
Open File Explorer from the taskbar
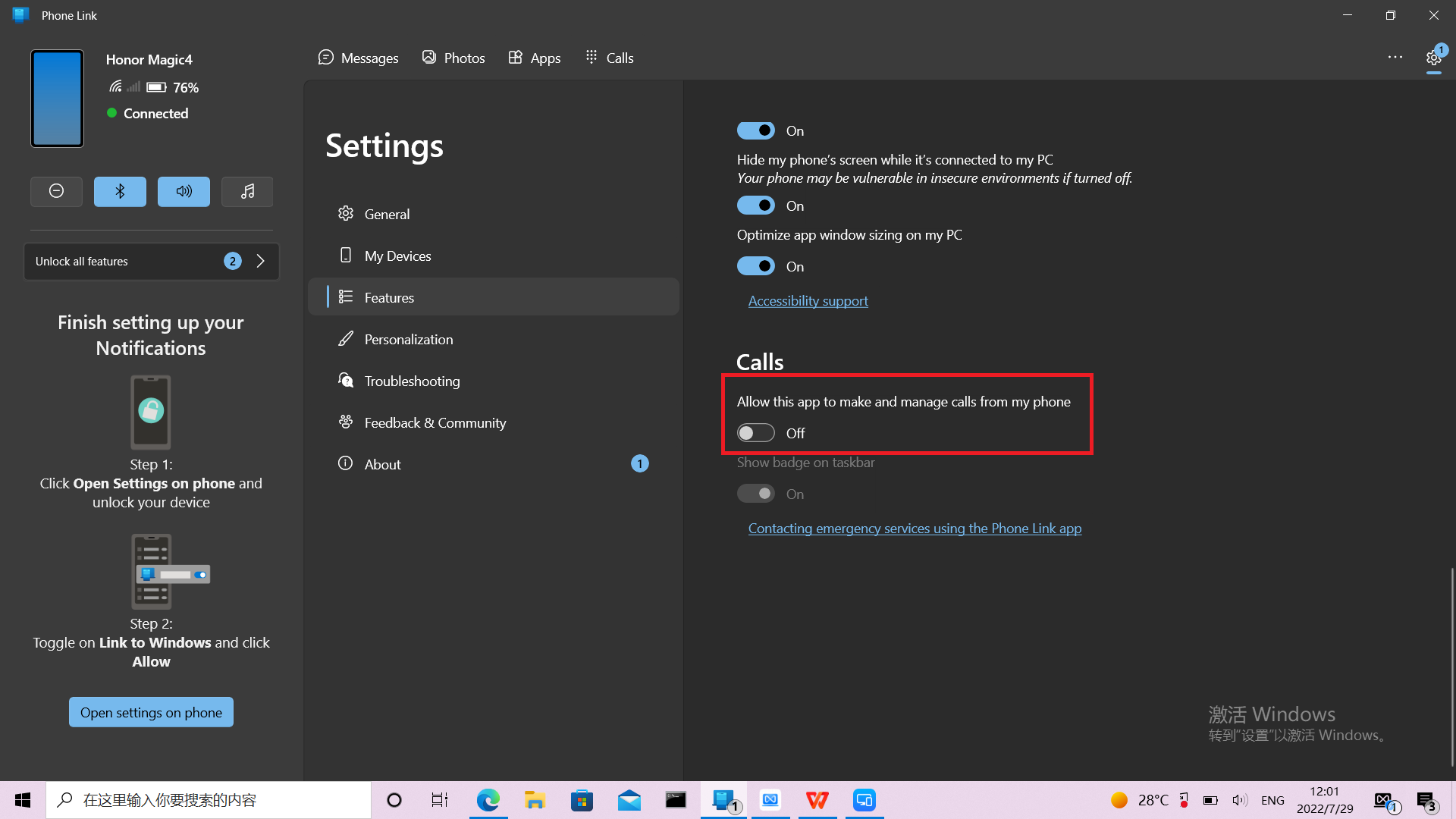click(x=535, y=800)
